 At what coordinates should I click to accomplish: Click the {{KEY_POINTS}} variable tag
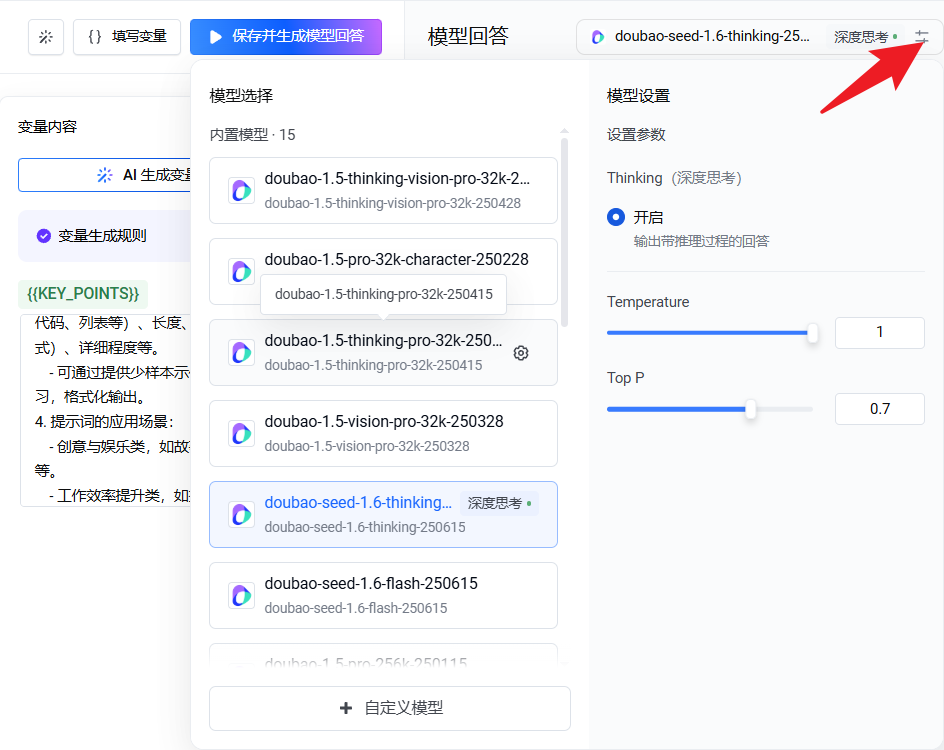(83, 294)
